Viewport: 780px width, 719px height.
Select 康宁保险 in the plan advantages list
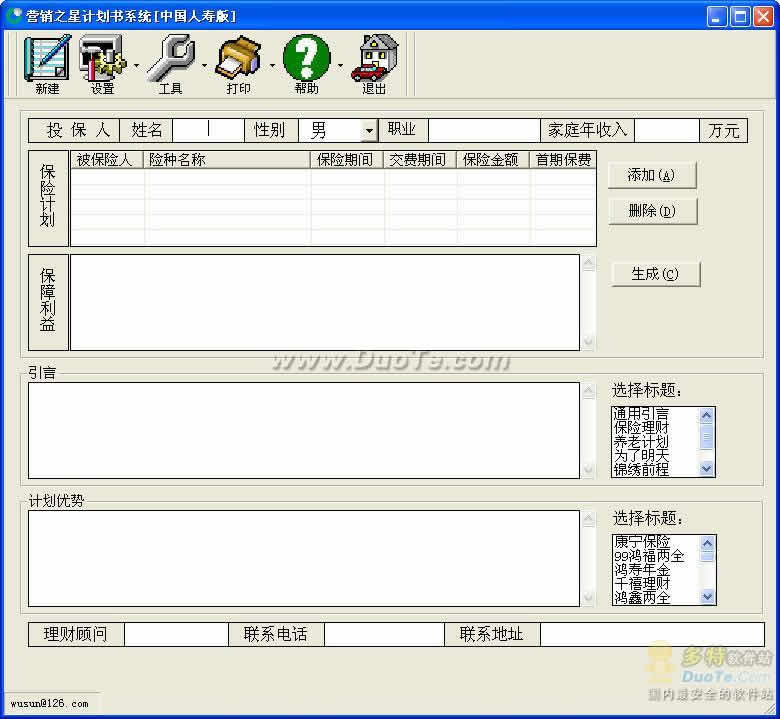pos(641,542)
